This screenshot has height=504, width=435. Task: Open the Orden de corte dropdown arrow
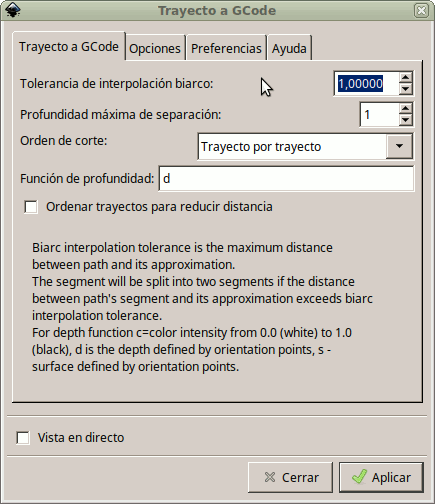tap(399, 146)
